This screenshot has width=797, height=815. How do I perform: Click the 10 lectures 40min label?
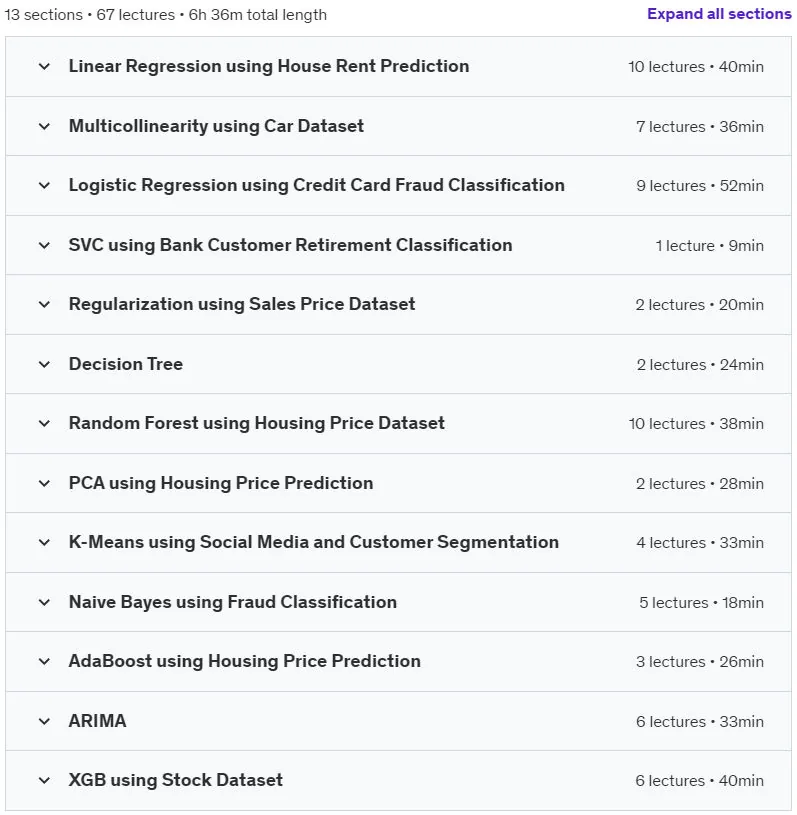click(696, 67)
